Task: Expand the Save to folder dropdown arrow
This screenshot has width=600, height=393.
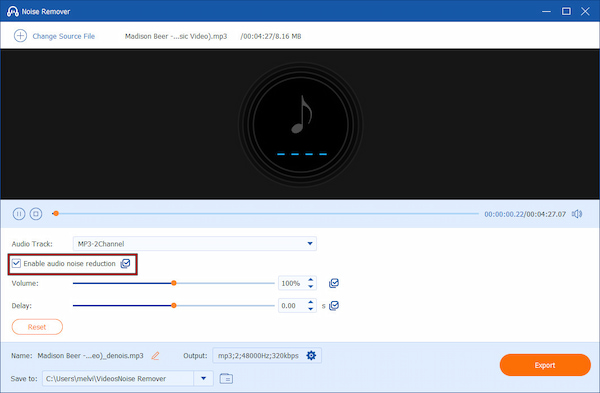Action: pos(204,378)
